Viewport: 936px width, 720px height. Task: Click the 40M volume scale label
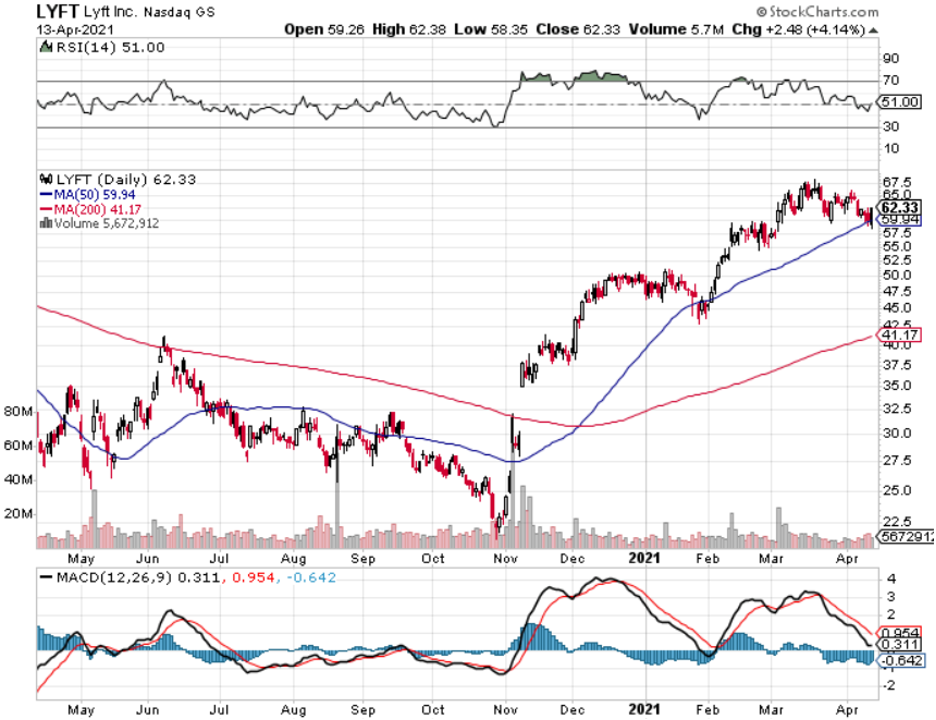pyautogui.click(x=18, y=479)
